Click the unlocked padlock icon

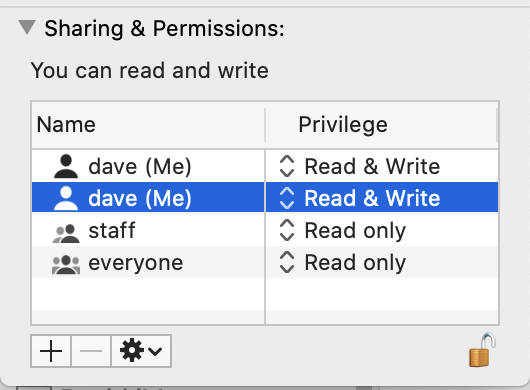(482, 350)
